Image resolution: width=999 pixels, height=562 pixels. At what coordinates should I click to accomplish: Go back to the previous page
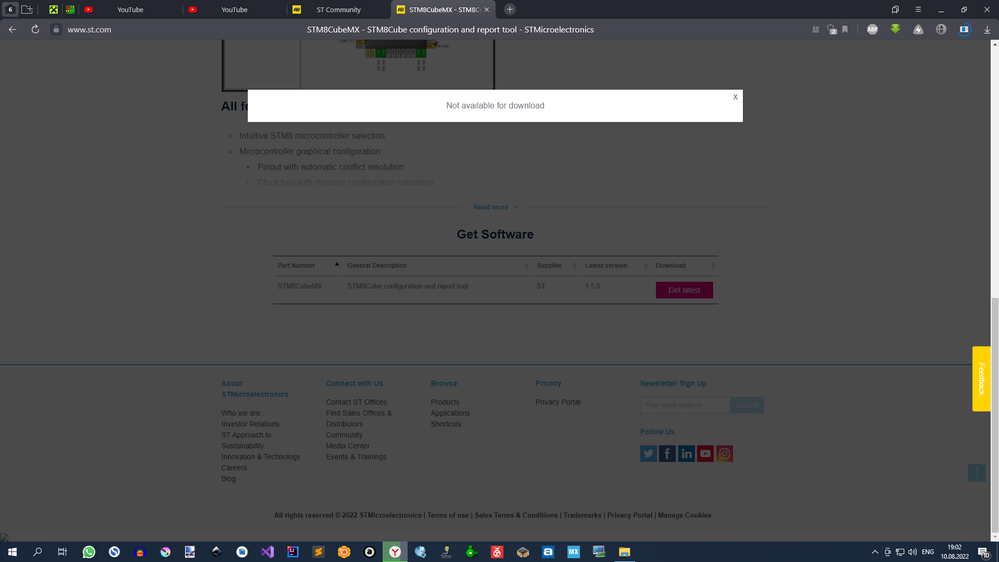(13, 29)
